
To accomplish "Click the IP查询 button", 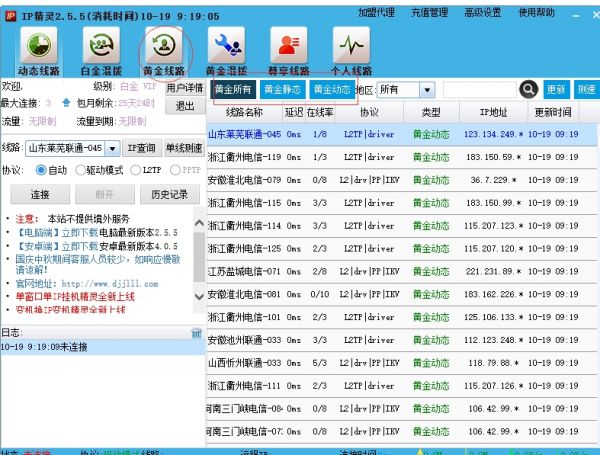I will pos(142,148).
